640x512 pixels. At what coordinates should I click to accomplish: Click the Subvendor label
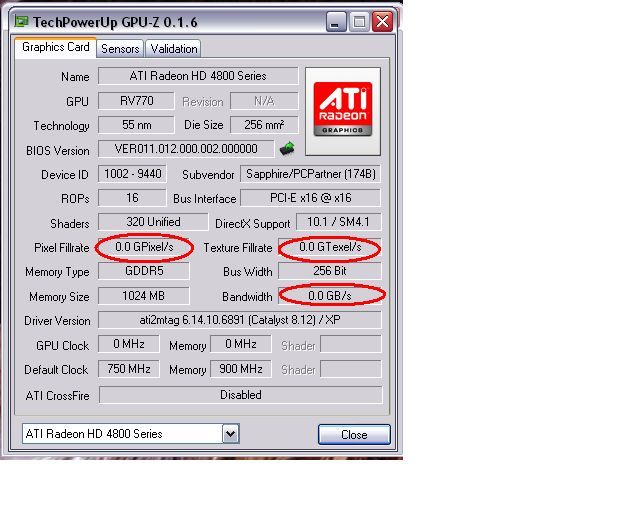(x=208, y=175)
